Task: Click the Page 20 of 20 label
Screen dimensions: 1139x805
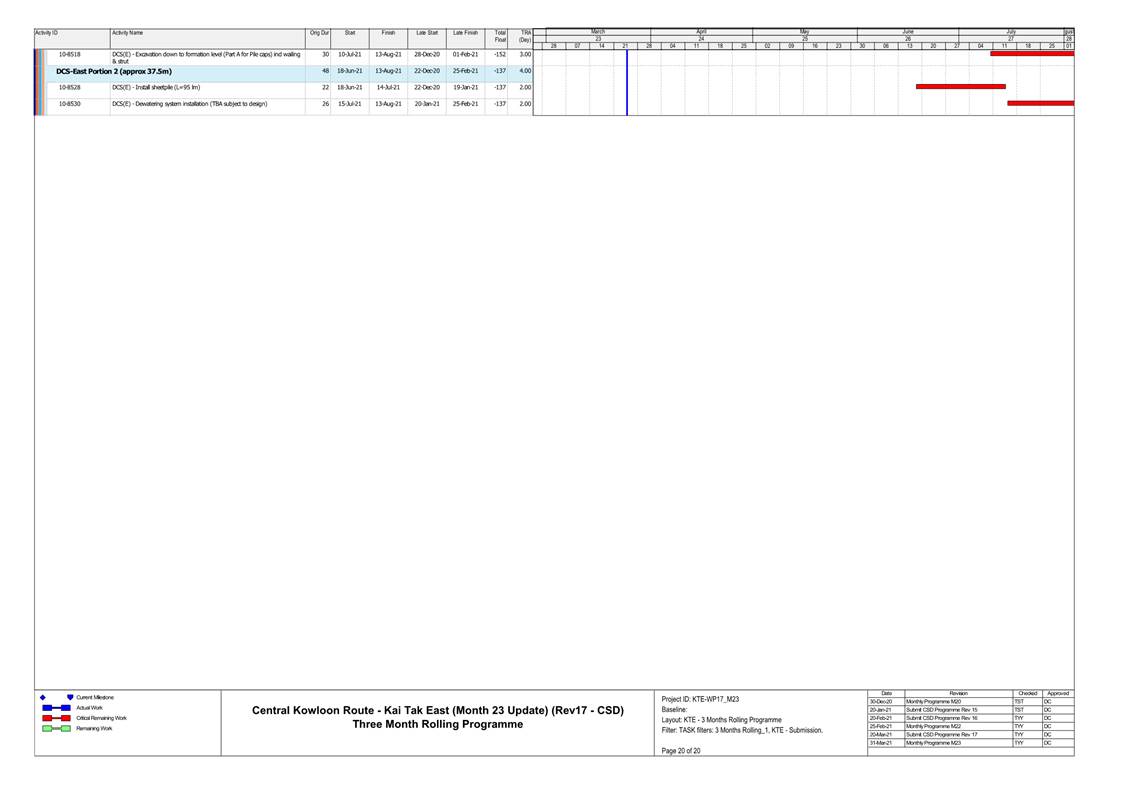Action: tap(681, 750)
